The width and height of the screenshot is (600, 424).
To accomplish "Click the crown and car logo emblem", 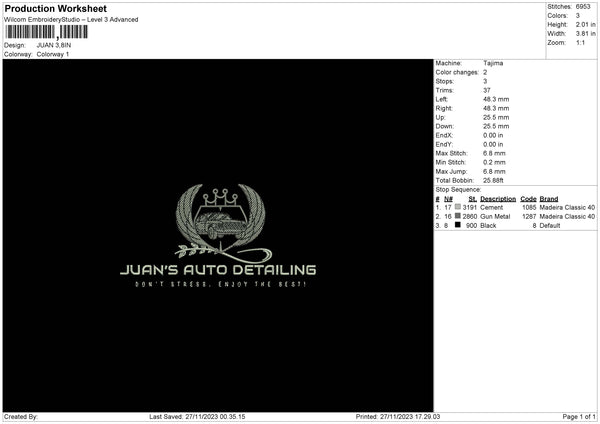I will 221,221.
